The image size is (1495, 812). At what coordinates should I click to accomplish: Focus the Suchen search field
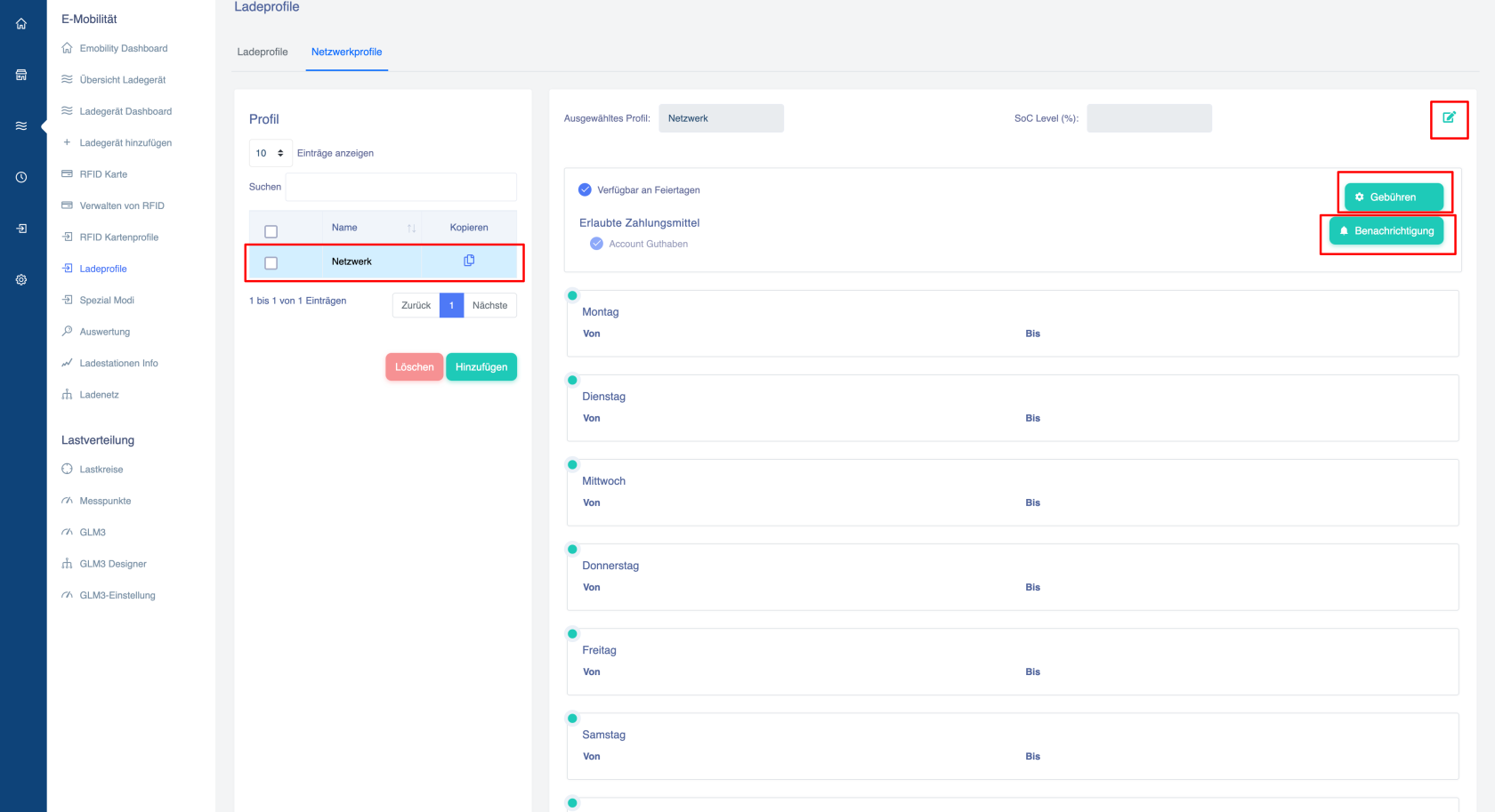(400, 187)
